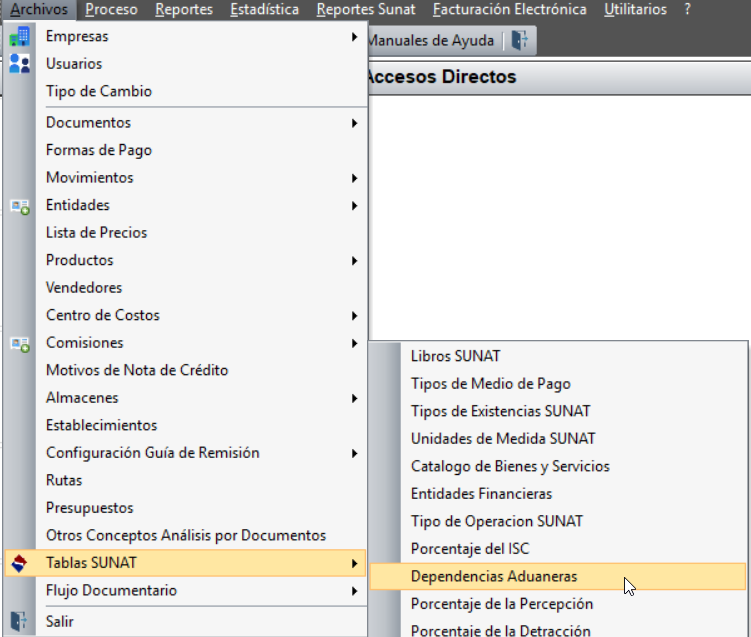Click the Empresas building icon

[x=20, y=36]
